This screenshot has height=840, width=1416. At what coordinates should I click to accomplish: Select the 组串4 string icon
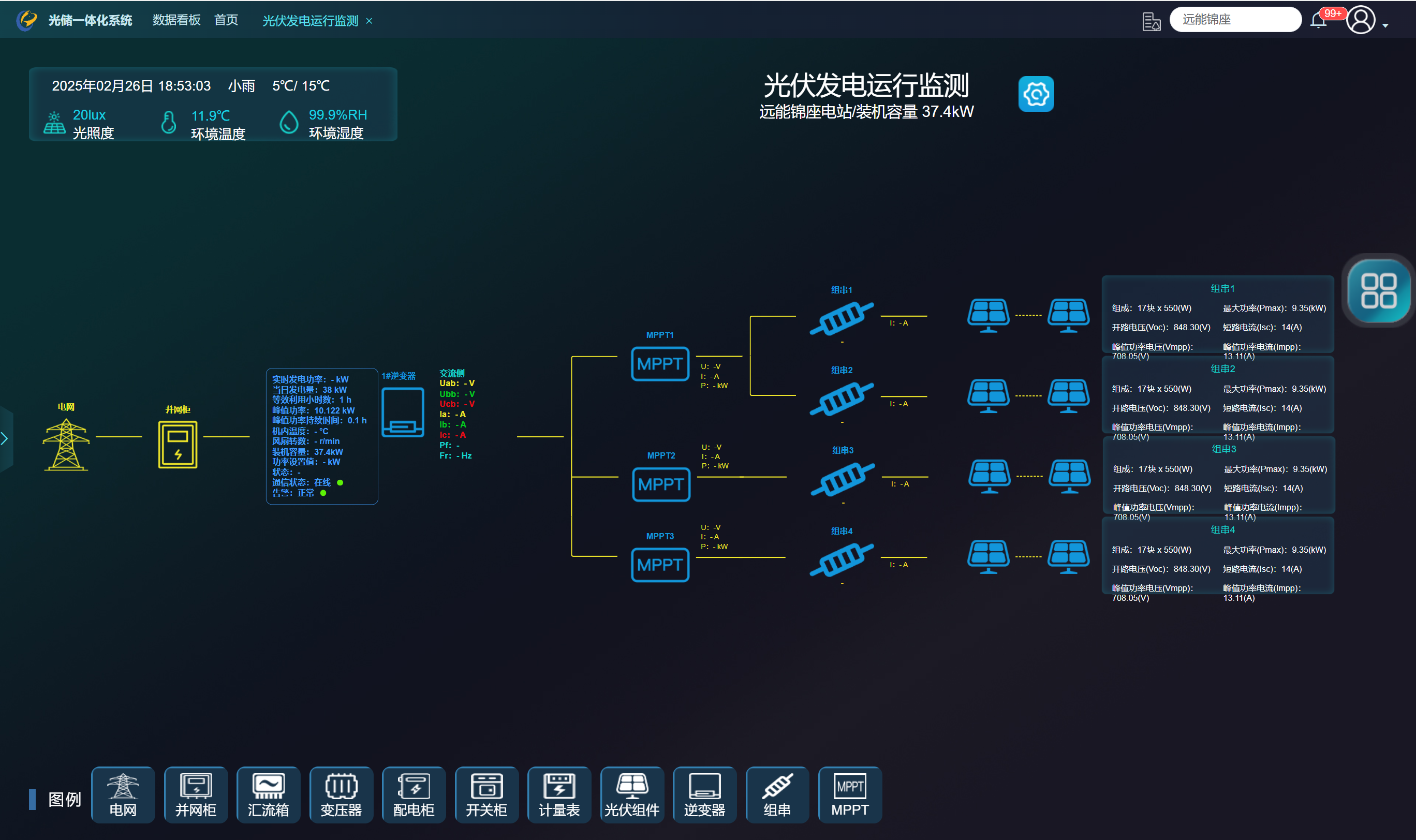[x=842, y=559]
